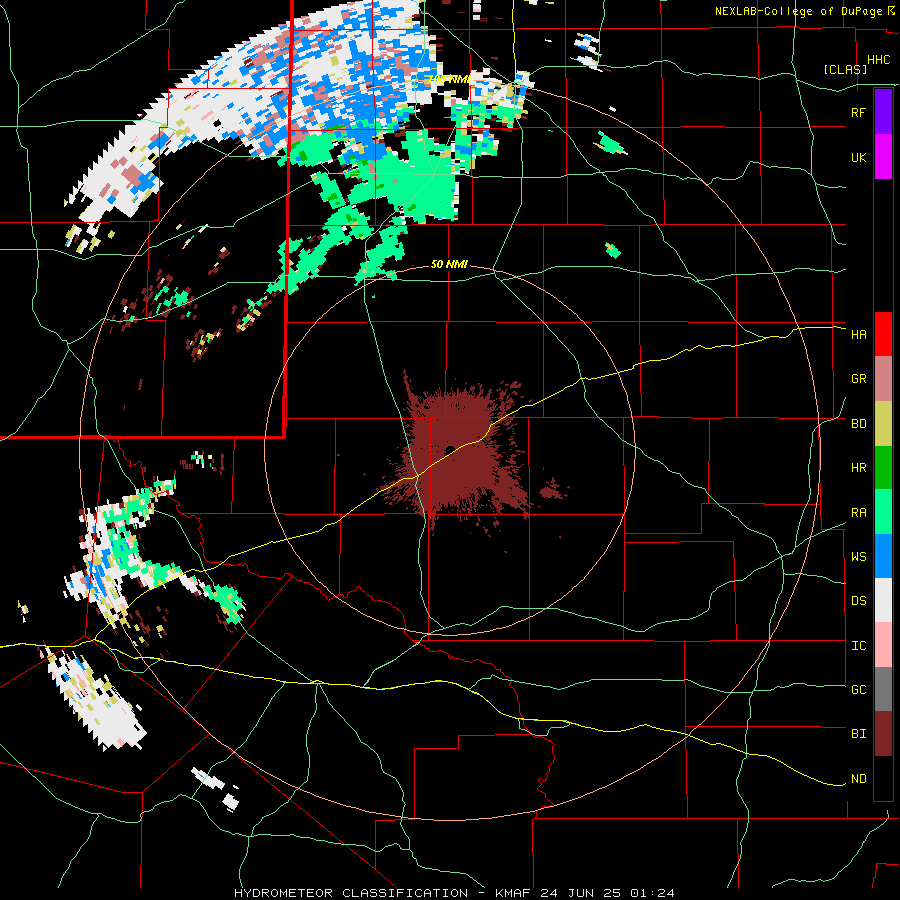
Task: Click the UK legend label
Action: pyautogui.click(x=858, y=157)
